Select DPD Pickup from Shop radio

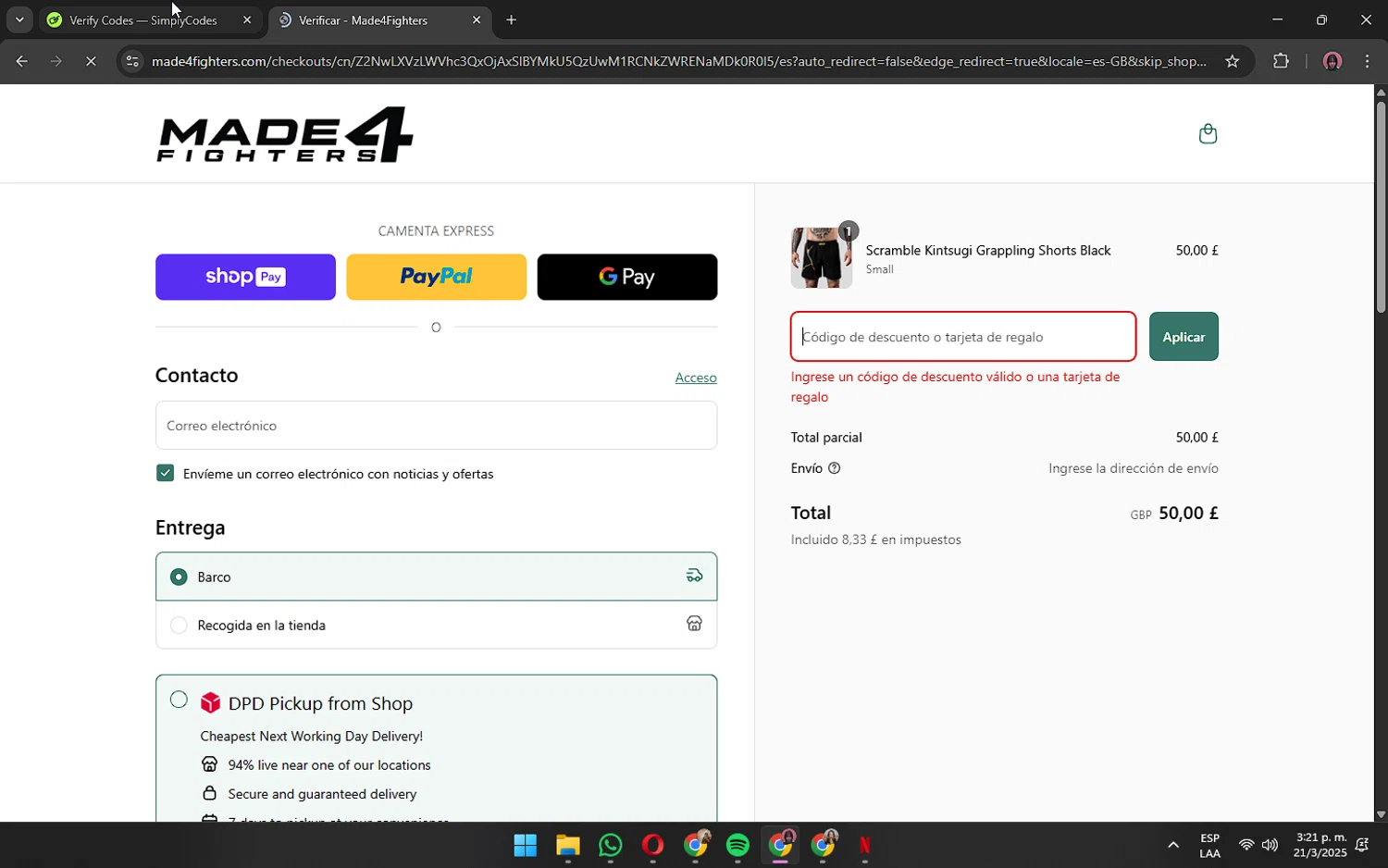179,700
